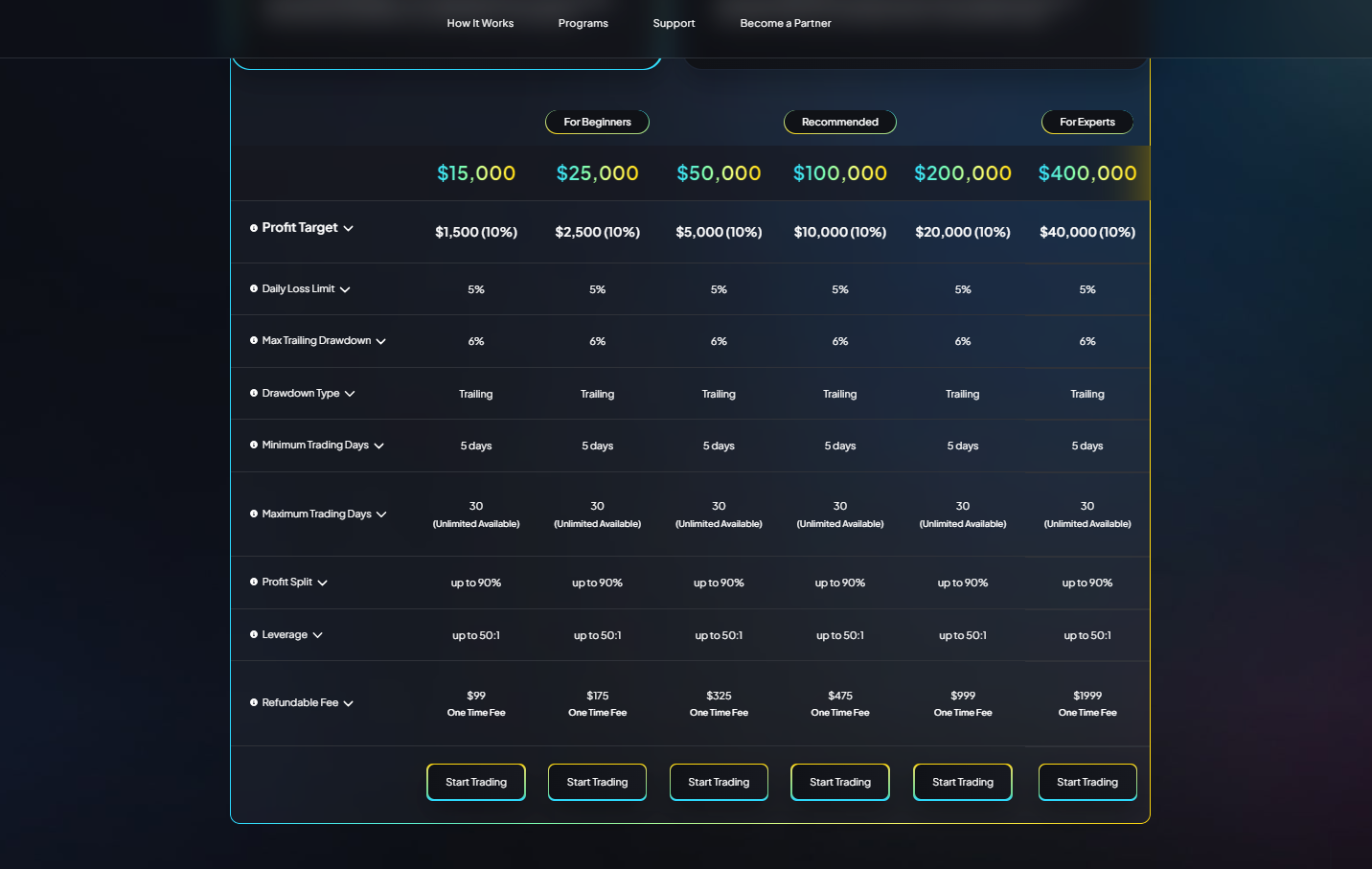Click the $99 One Time Fee cell
This screenshot has height=869, width=1372.
pyautogui.click(x=476, y=703)
